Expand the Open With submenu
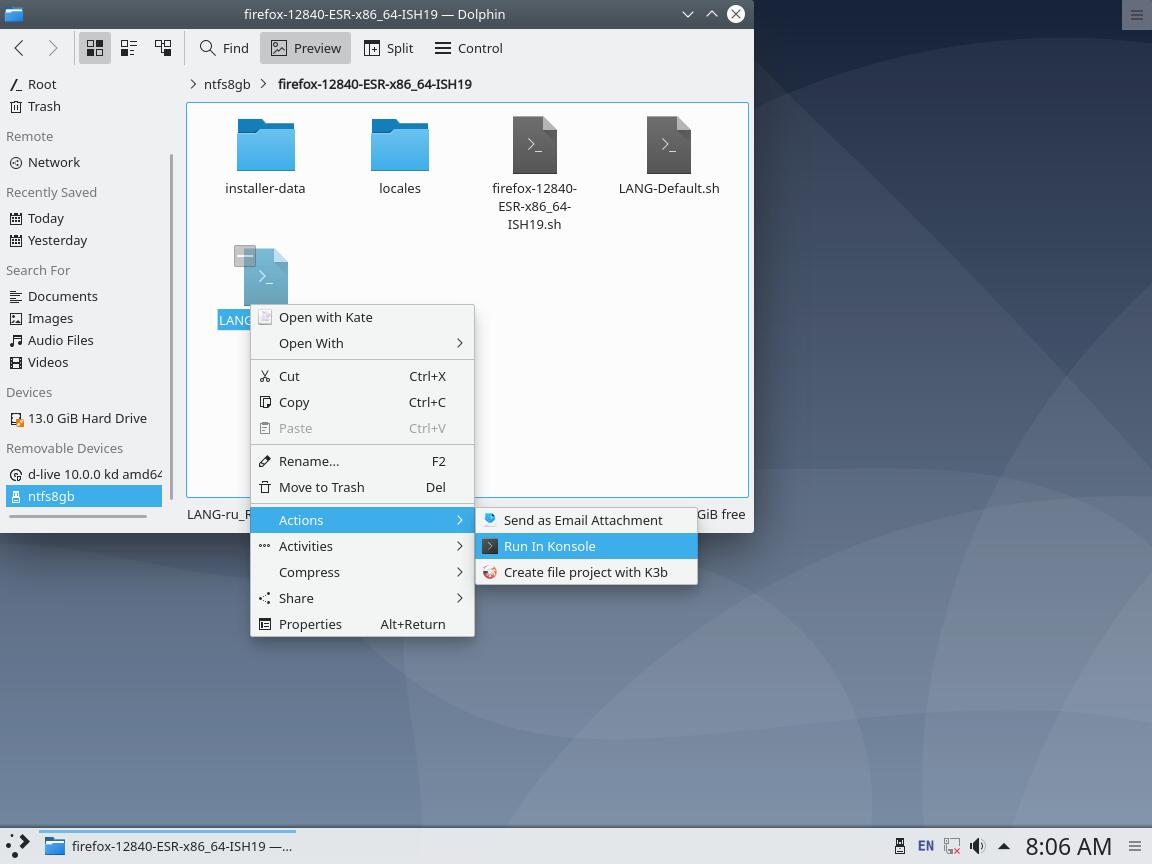This screenshot has width=1152, height=864. (362, 343)
